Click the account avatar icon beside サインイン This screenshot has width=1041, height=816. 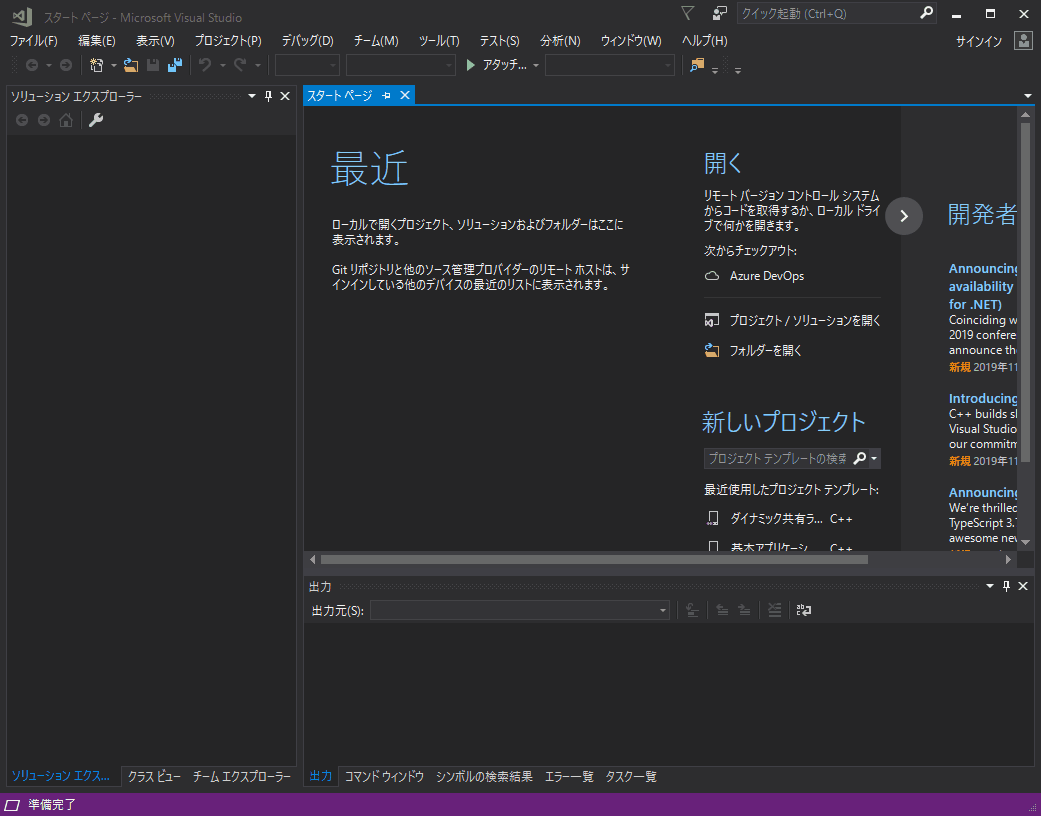(x=1023, y=41)
